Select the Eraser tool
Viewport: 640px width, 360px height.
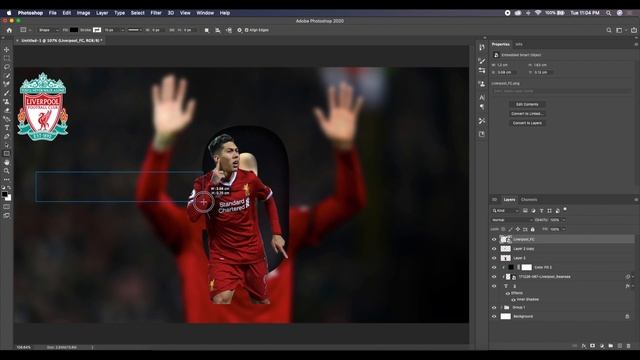click(7, 110)
